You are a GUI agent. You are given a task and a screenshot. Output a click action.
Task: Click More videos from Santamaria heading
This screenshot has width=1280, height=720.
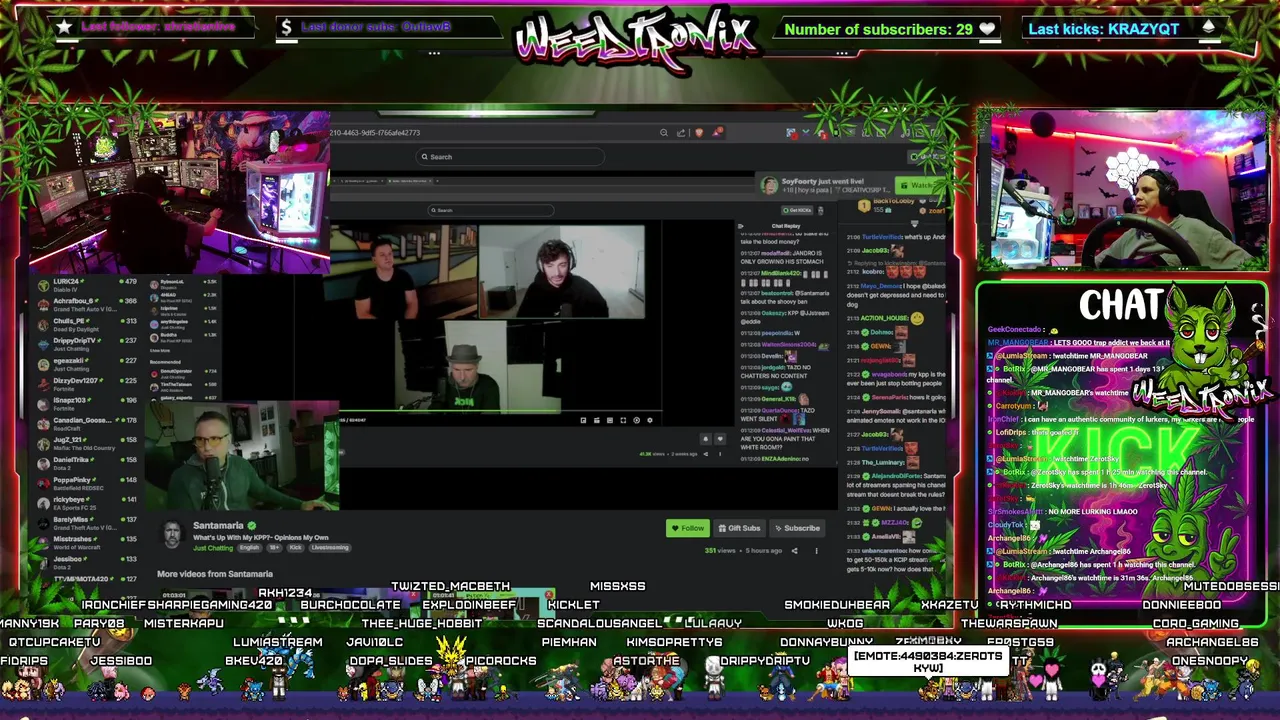point(215,574)
